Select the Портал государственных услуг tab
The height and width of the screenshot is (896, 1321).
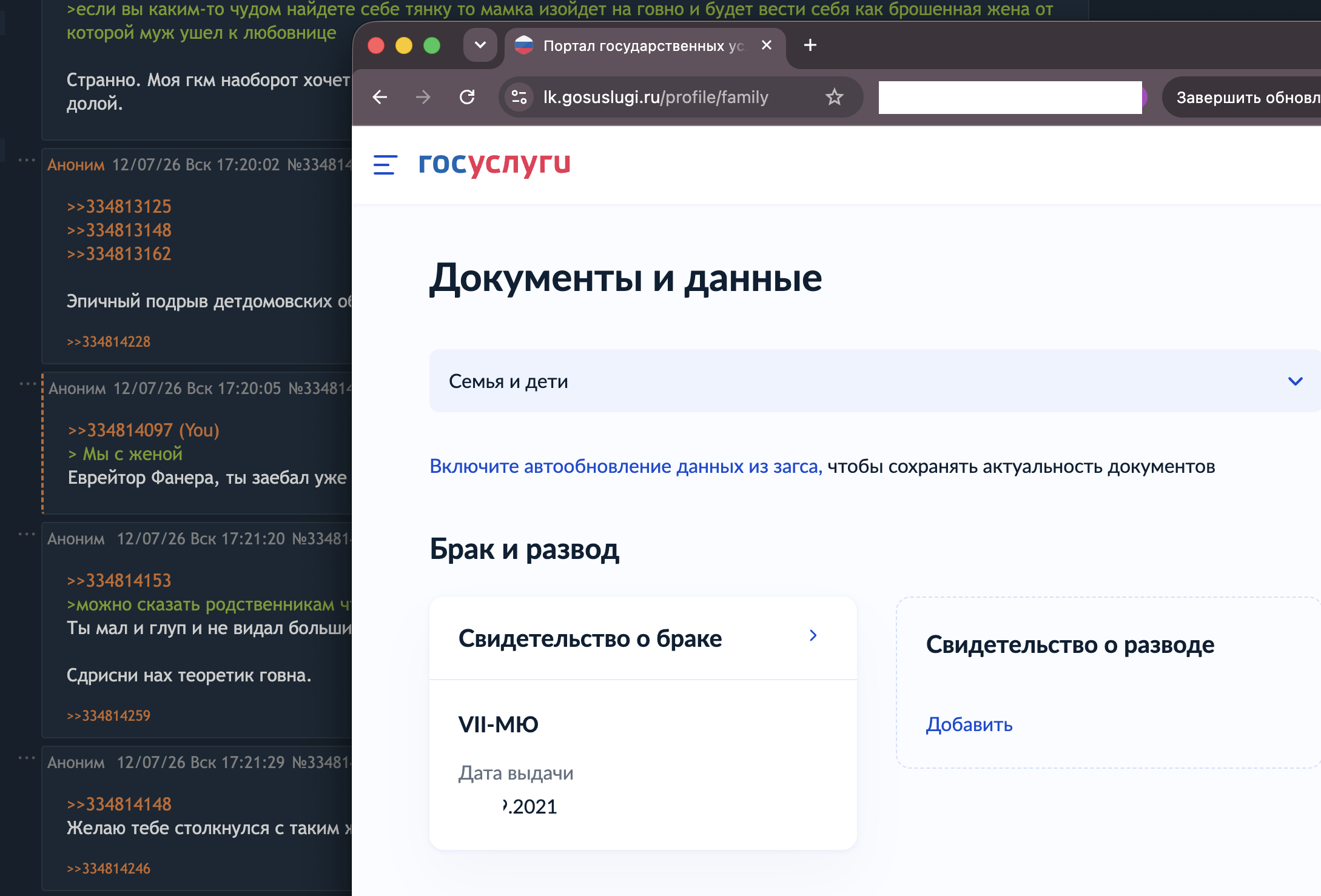coord(644,46)
